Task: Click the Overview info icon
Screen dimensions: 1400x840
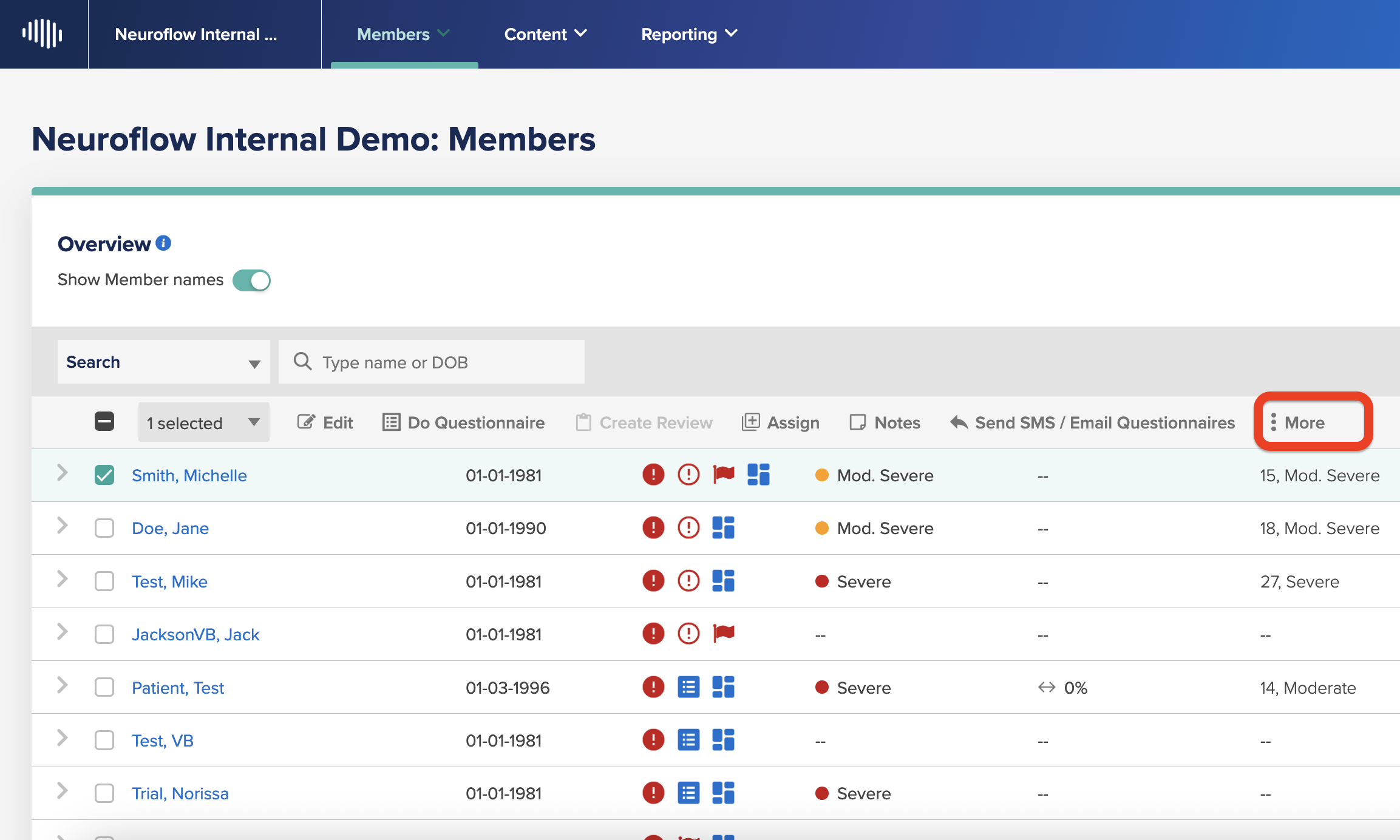Action: 163,243
